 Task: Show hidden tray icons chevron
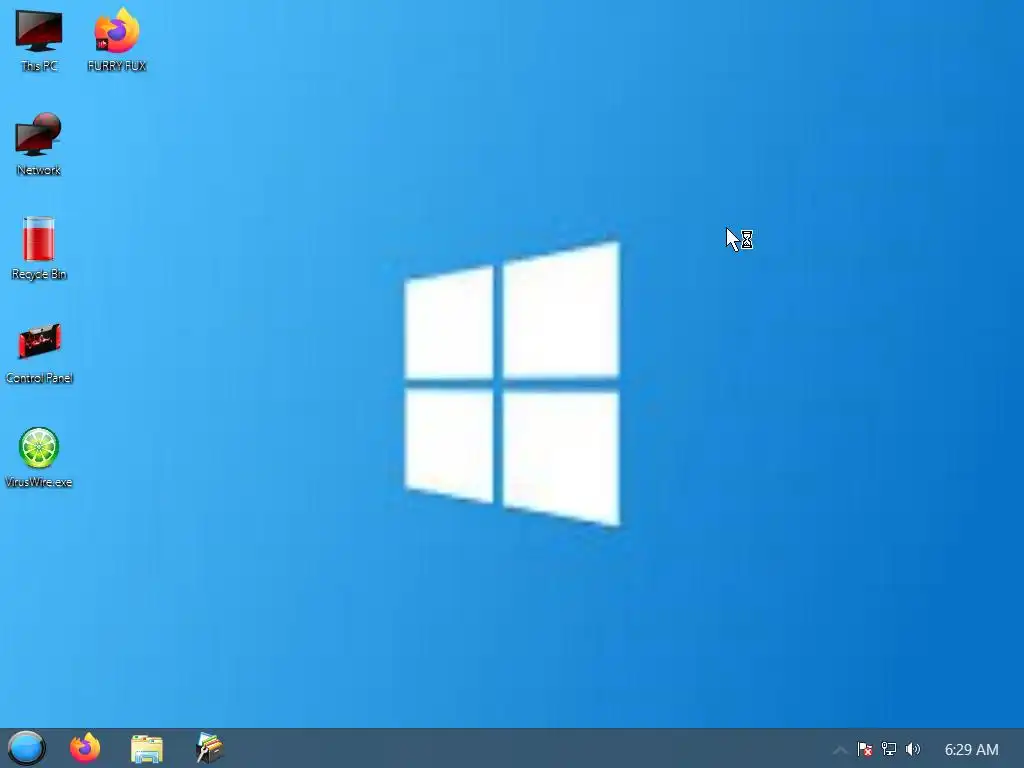(x=840, y=750)
